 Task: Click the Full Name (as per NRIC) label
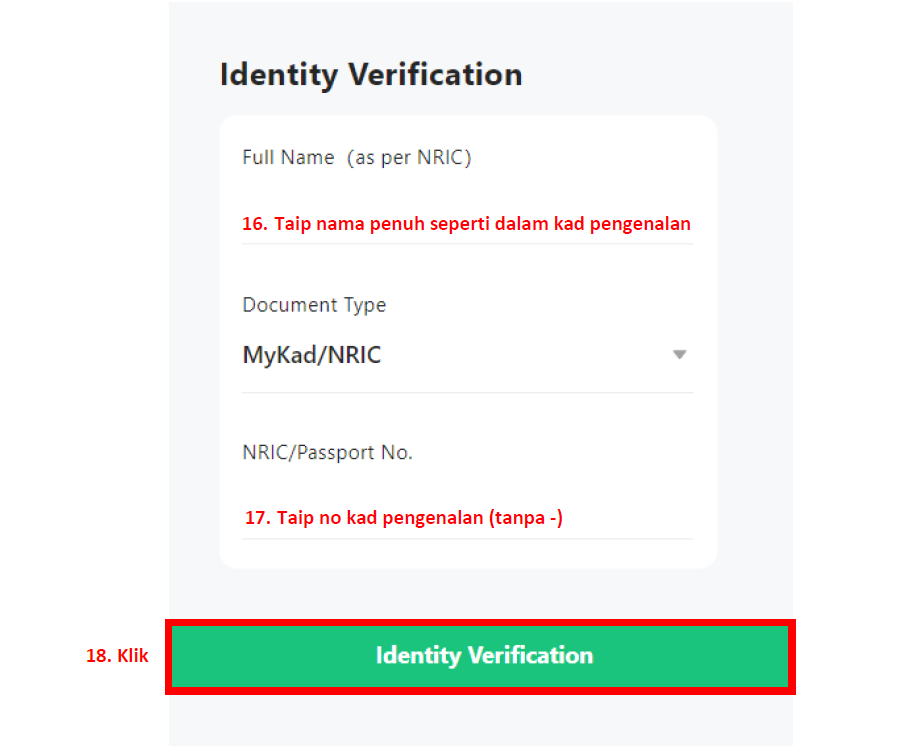(x=357, y=157)
